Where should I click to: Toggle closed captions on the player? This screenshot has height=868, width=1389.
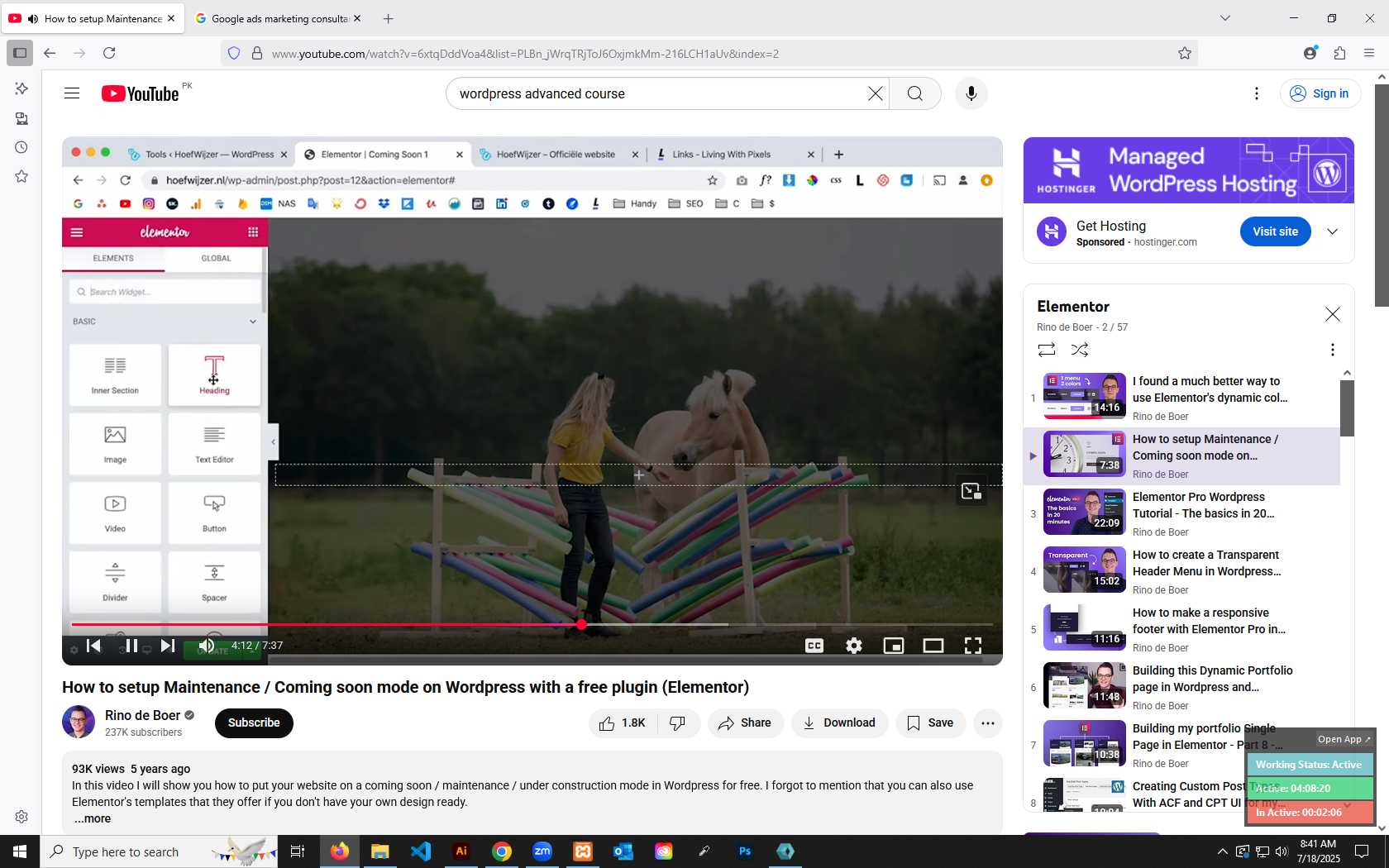tap(814, 646)
